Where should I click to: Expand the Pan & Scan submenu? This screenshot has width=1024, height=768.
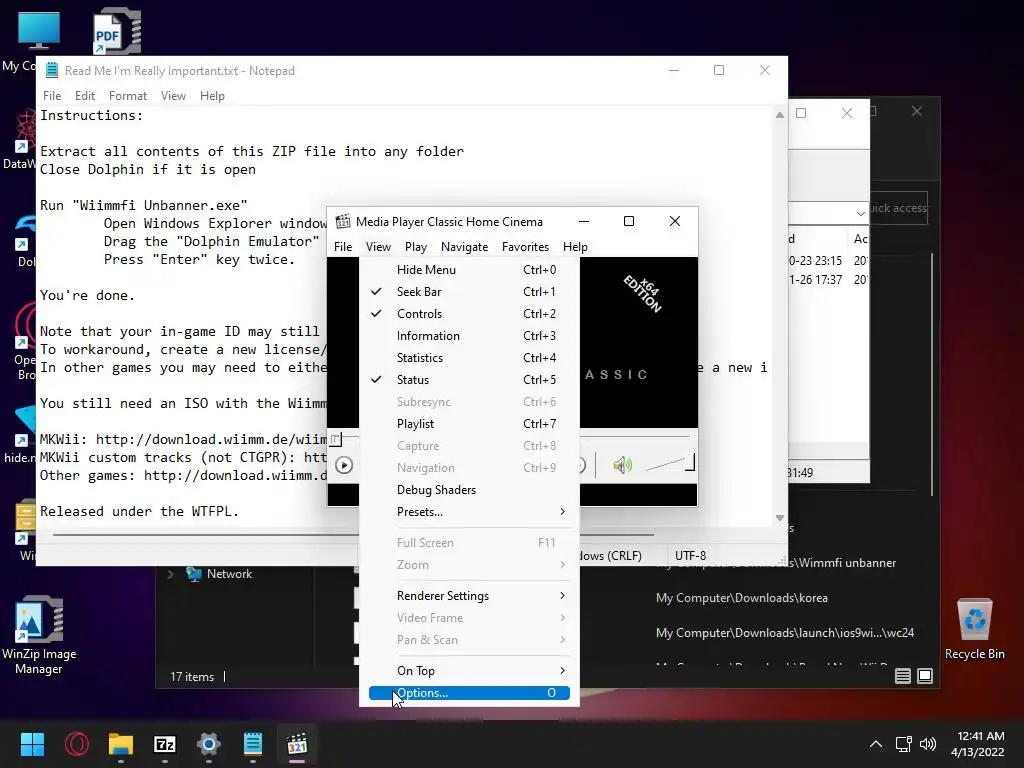tap(469, 640)
